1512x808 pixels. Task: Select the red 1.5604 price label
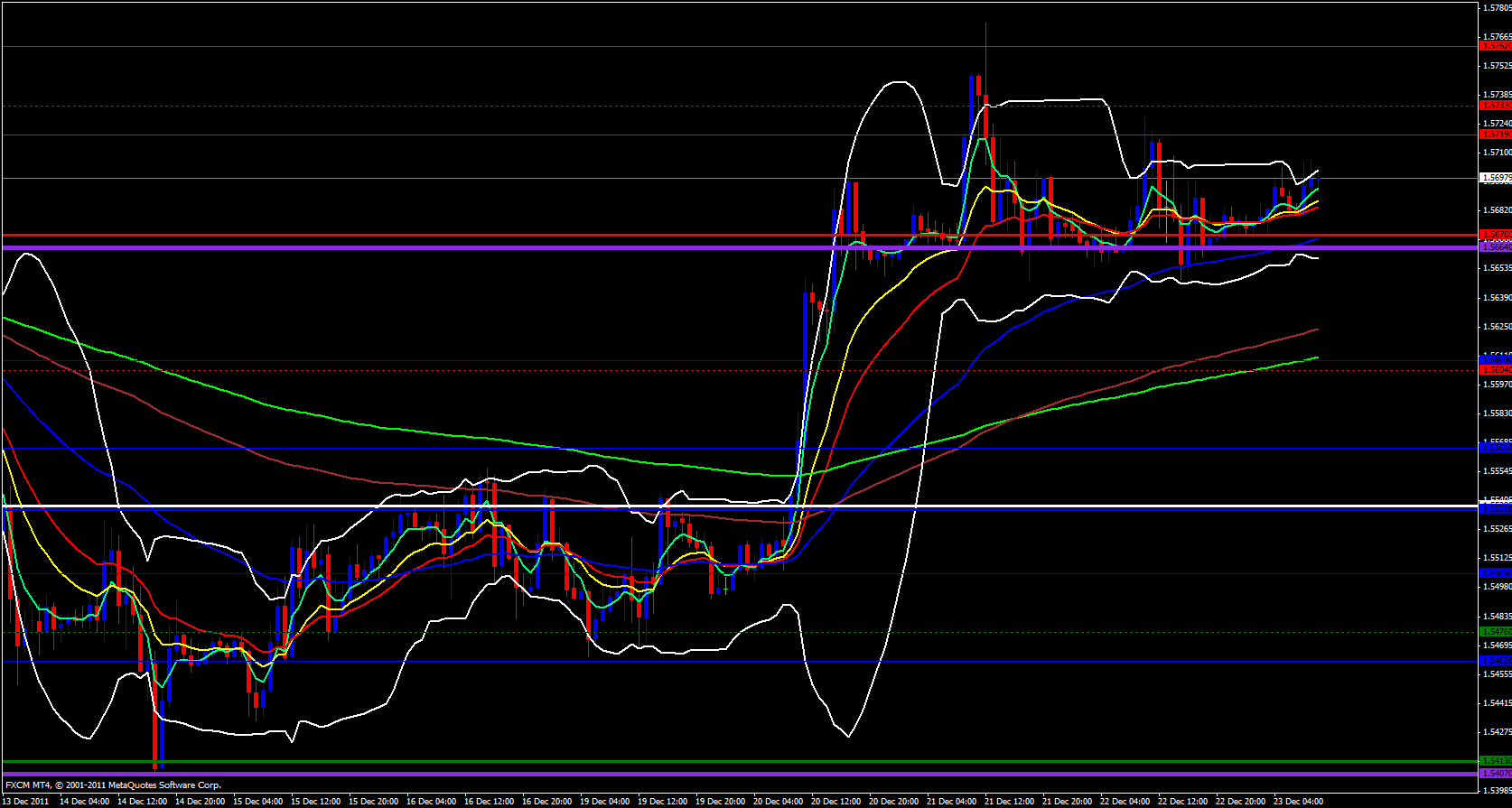coord(1495,369)
